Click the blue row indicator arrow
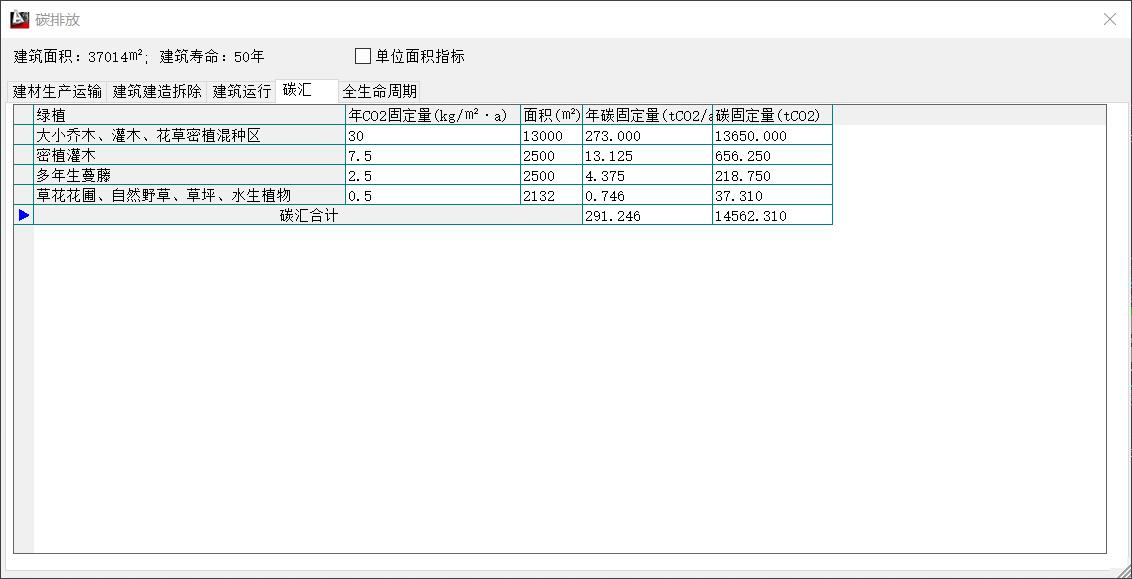 click(24, 215)
